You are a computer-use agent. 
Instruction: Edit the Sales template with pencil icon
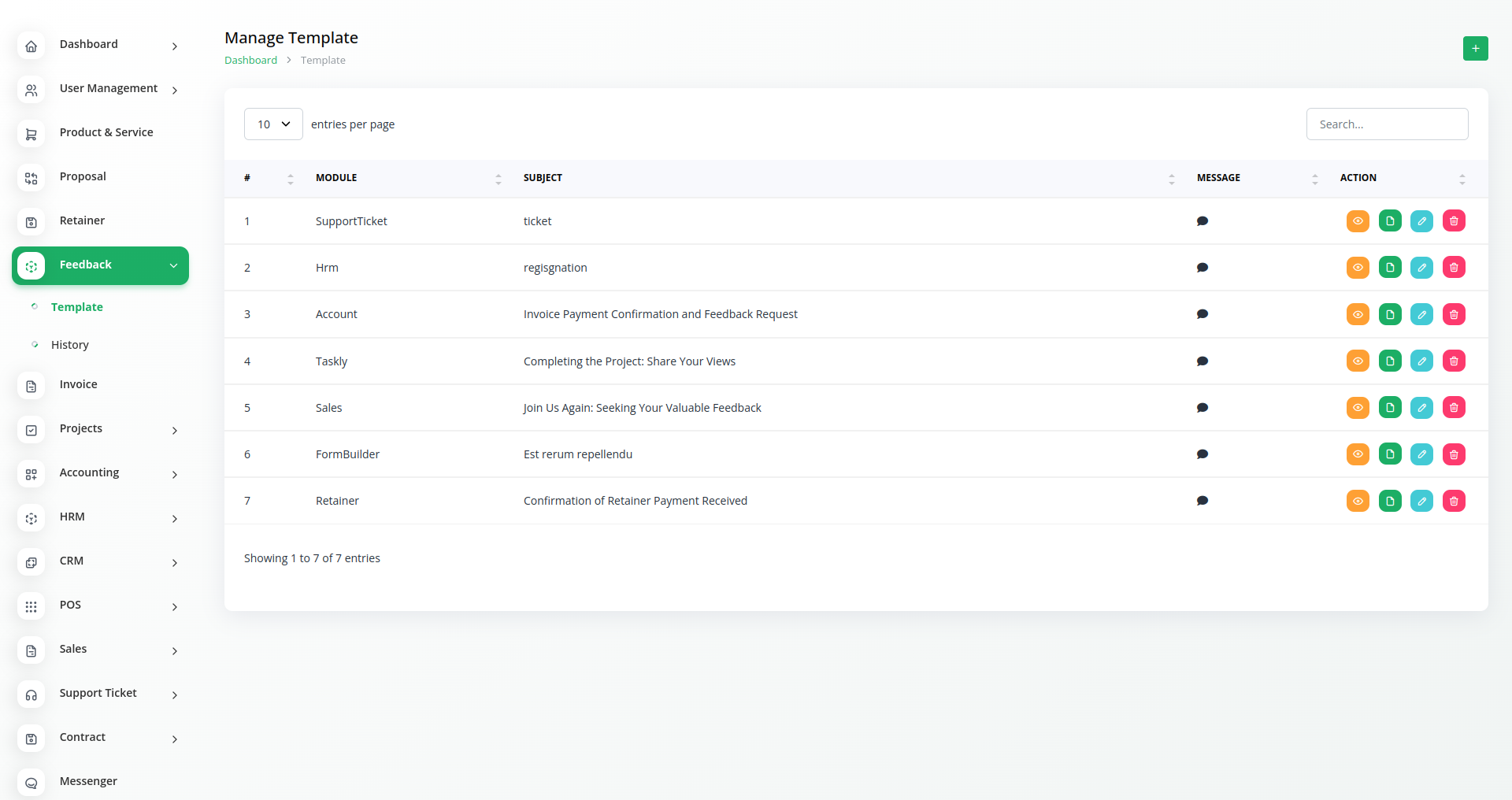(x=1421, y=408)
